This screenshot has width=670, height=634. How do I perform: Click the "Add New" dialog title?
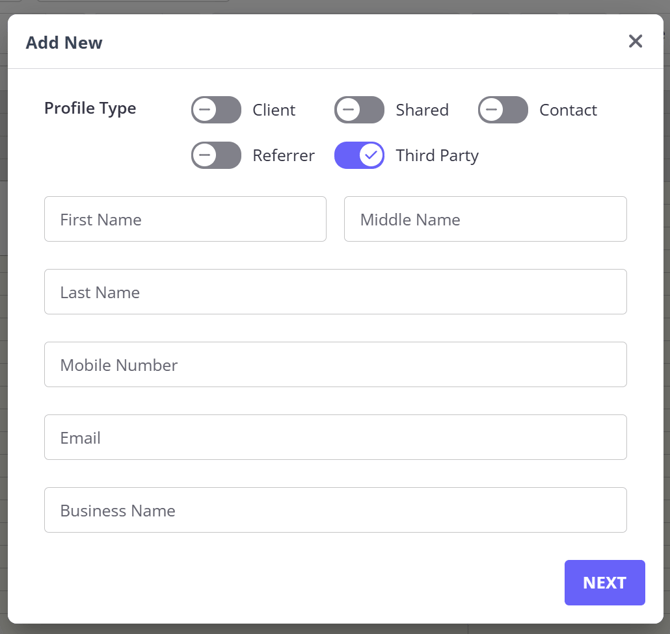(x=64, y=42)
